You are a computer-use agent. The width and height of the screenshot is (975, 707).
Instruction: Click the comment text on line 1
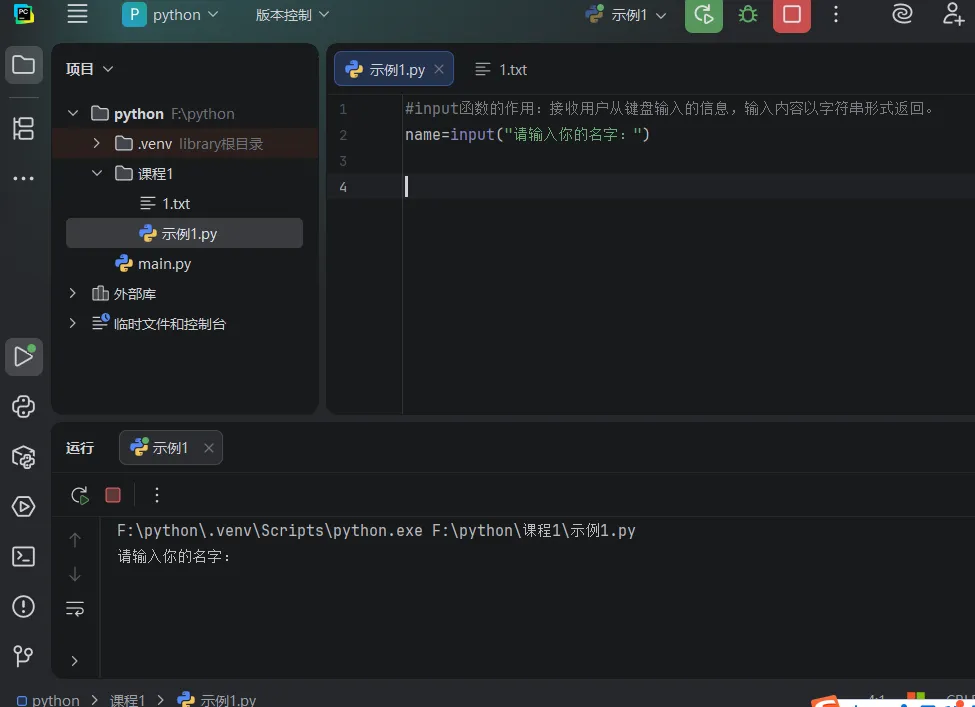(670, 109)
